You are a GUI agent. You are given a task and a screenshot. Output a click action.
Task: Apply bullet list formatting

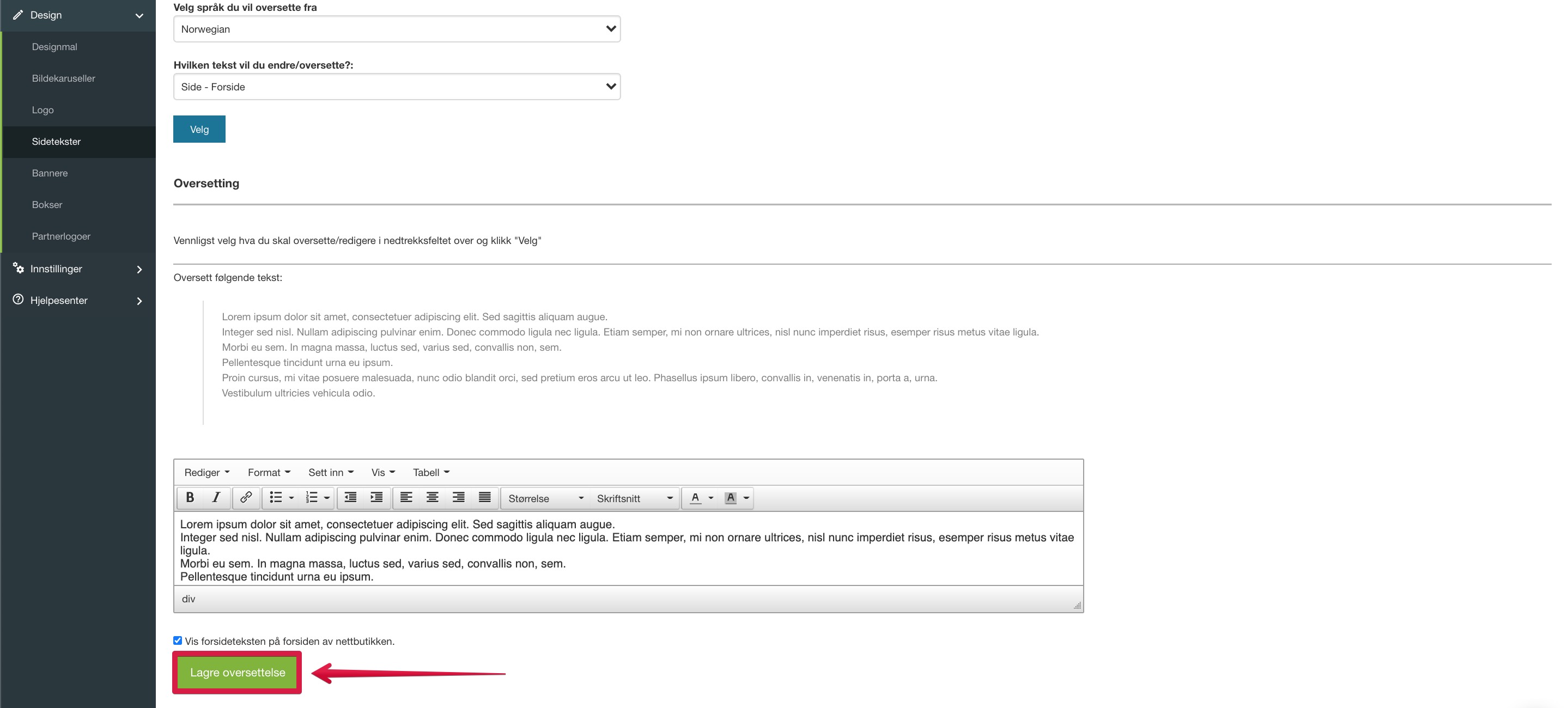point(276,498)
